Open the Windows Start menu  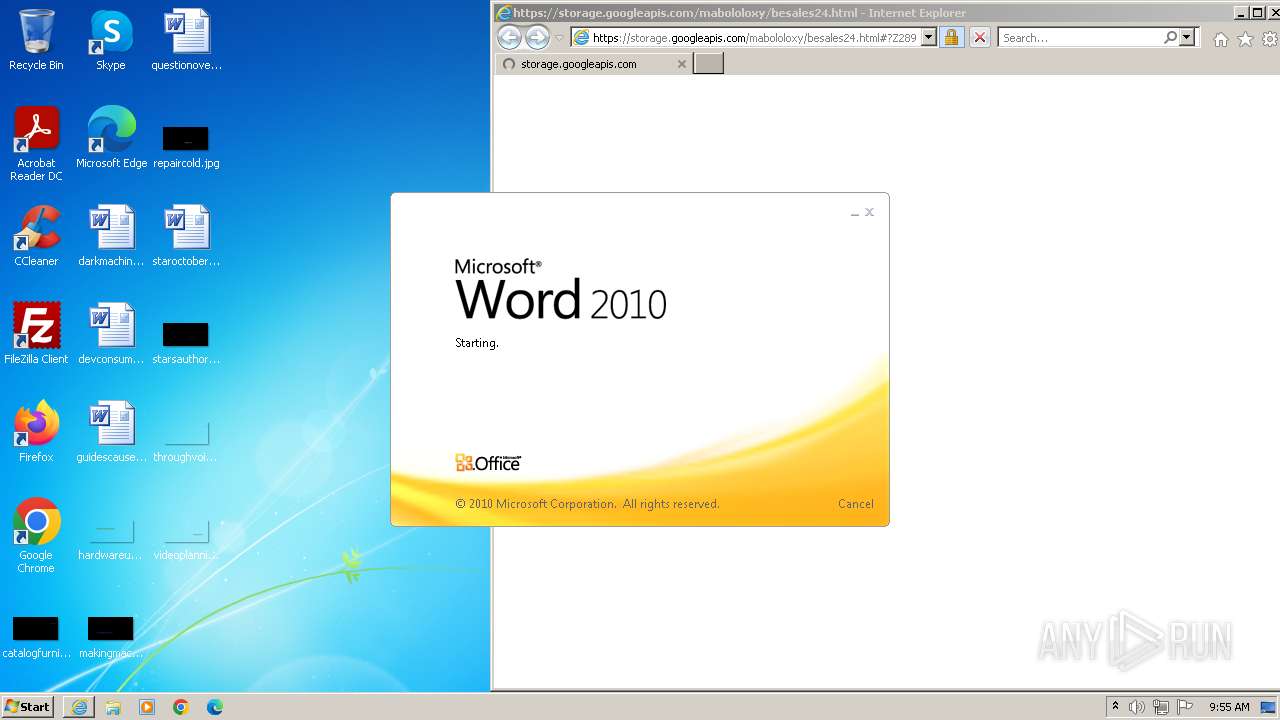coord(28,707)
